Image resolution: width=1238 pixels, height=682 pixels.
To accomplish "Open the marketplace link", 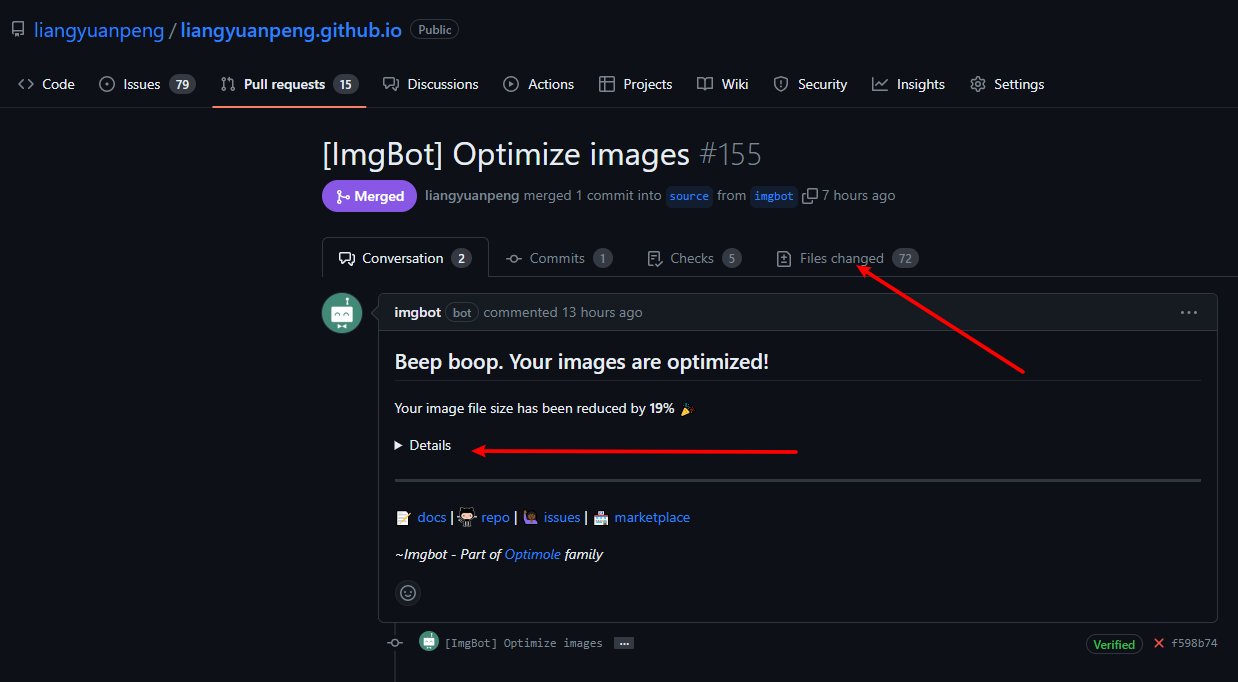I will point(652,517).
